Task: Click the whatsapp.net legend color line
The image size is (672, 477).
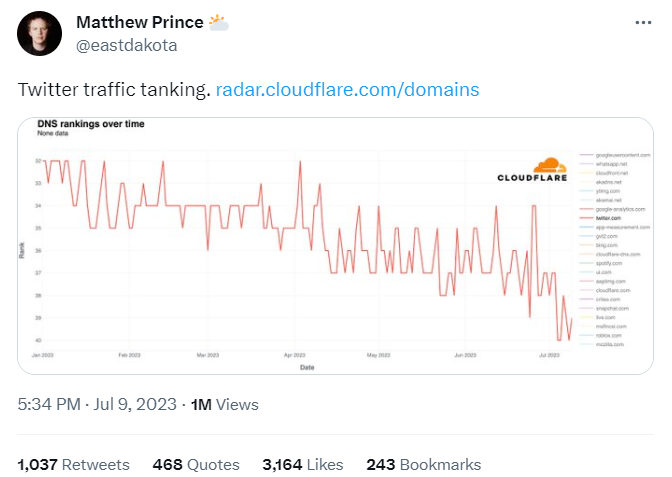Action: [586, 164]
